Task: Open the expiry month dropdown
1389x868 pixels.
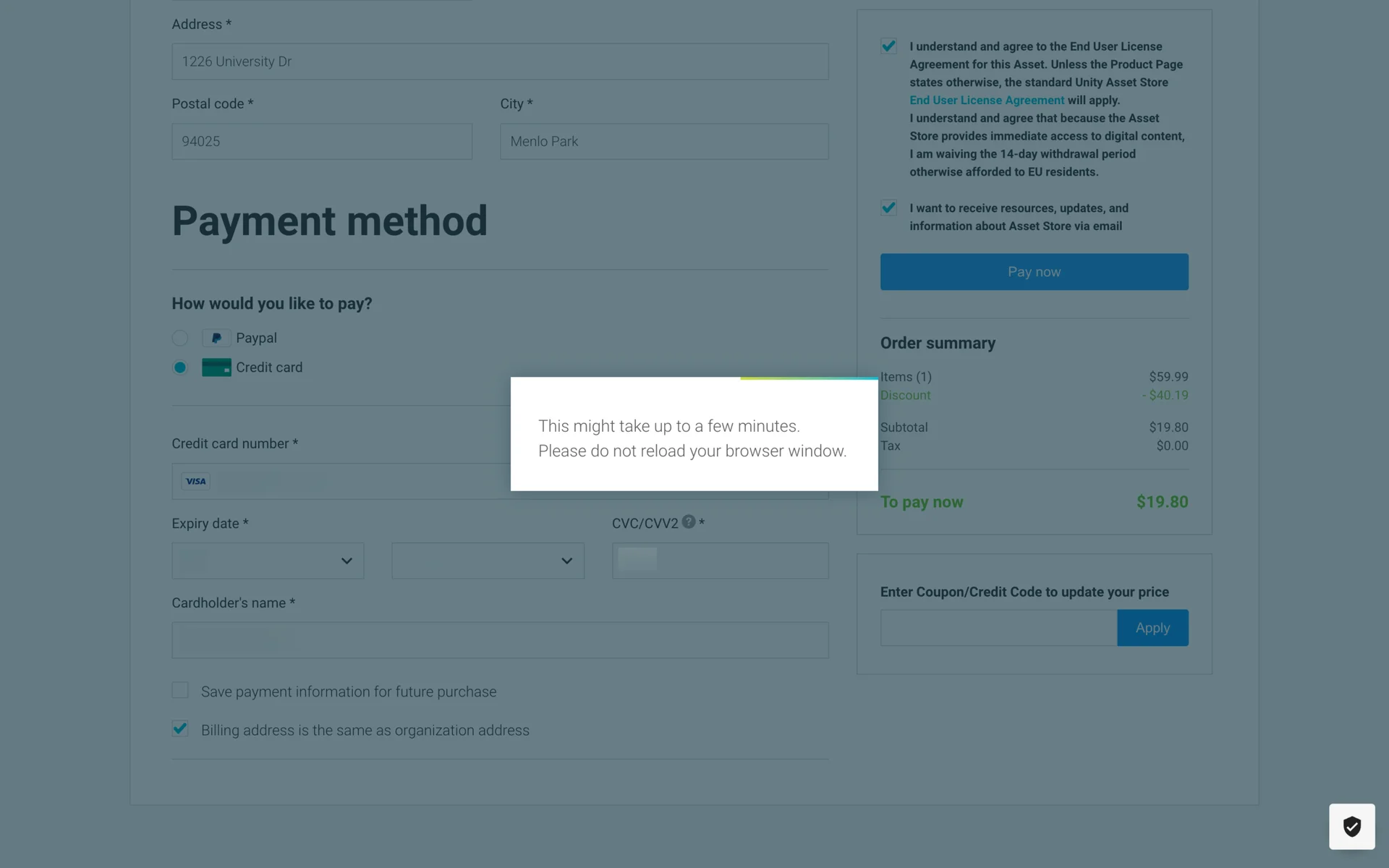Action: pyautogui.click(x=268, y=561)
